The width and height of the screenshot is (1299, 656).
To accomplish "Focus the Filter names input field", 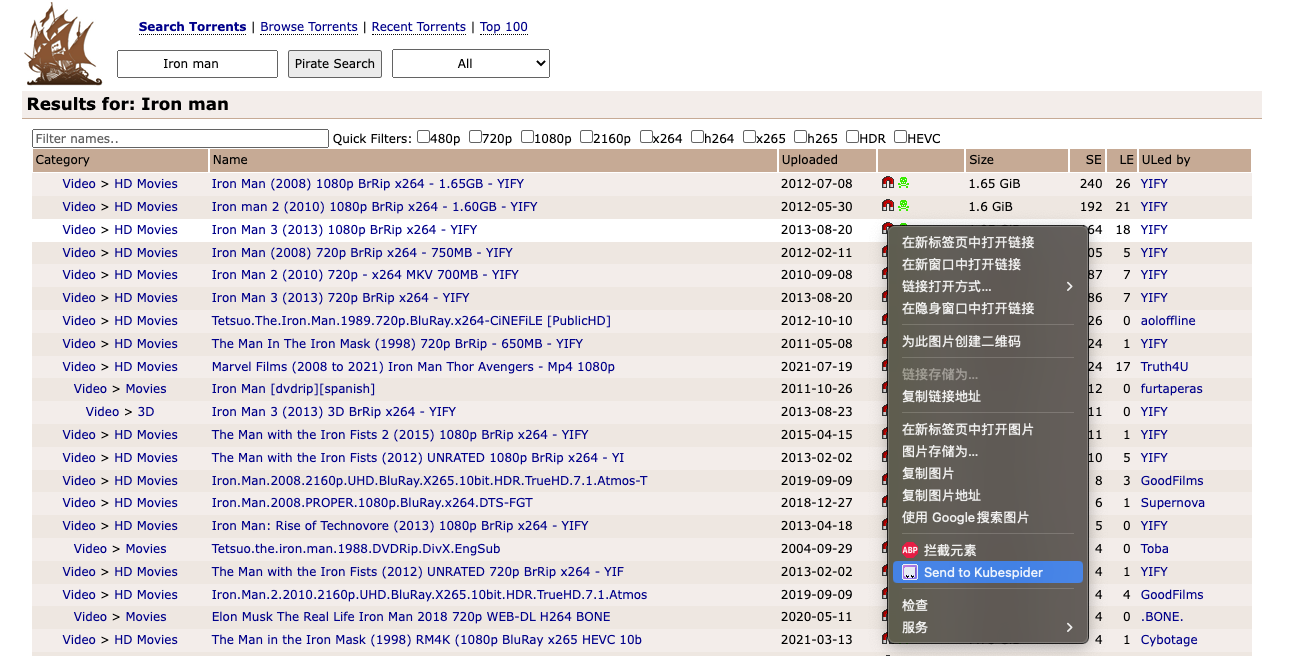I will pyautogui.click(x=180, y=138).
